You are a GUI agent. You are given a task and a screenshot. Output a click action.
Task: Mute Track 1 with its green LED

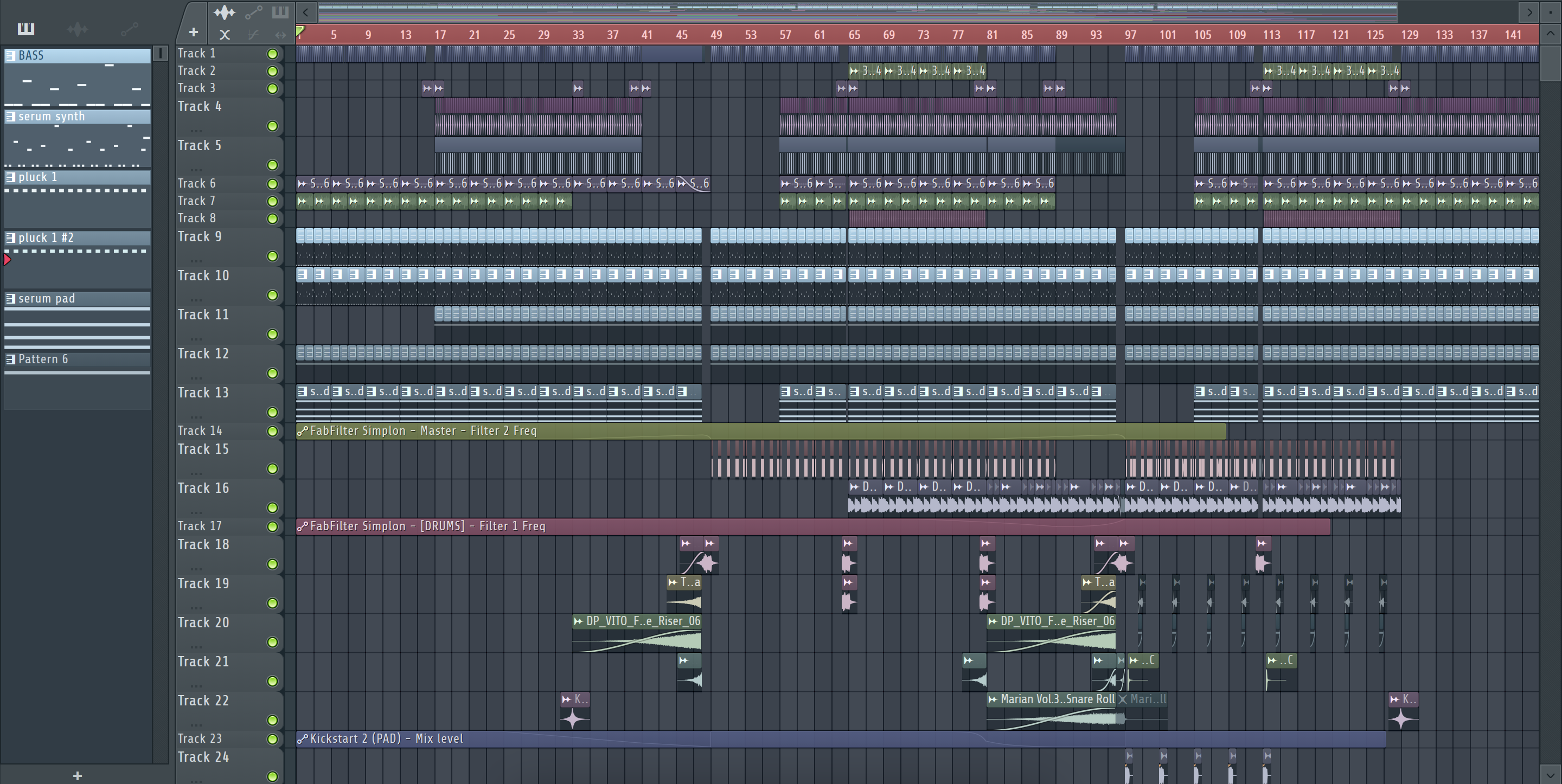coord(273,54)
